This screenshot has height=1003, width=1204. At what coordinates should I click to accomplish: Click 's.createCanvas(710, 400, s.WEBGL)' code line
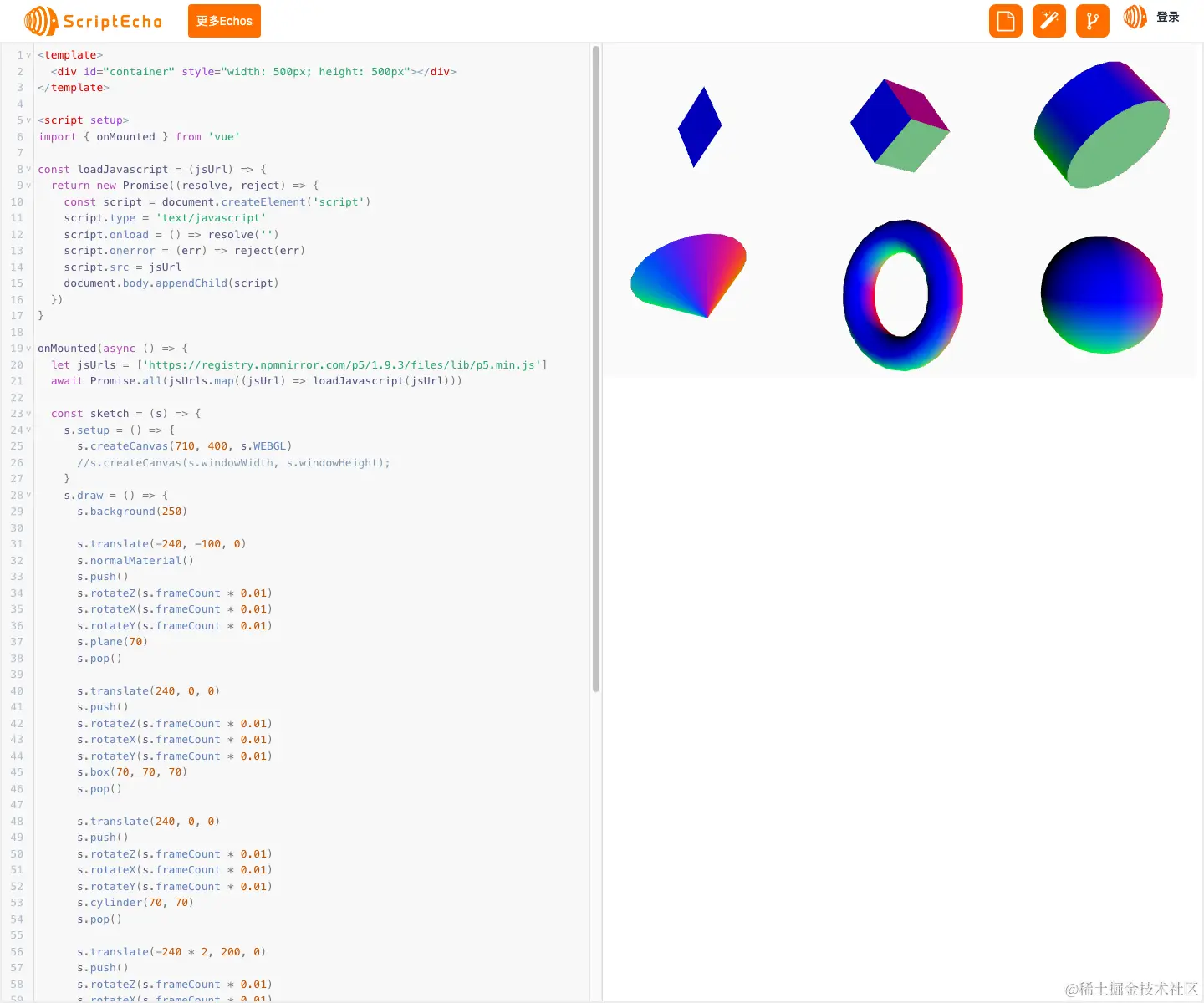[185, 446]
